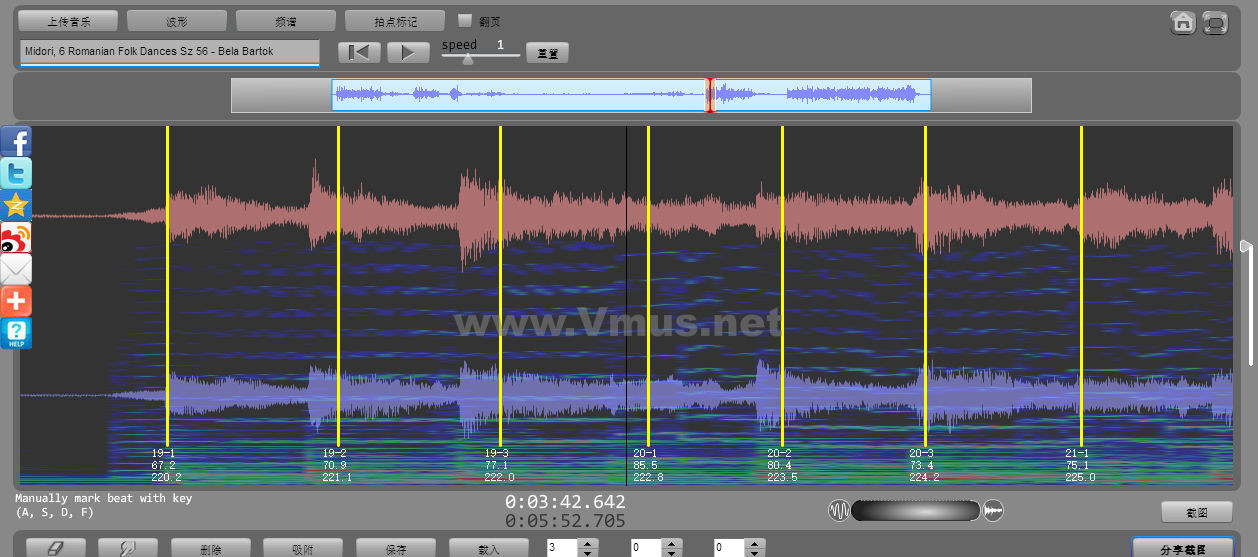The image size is (1258, 557).
Task: Share via the Twitter icon
Action: click(16, 173)
